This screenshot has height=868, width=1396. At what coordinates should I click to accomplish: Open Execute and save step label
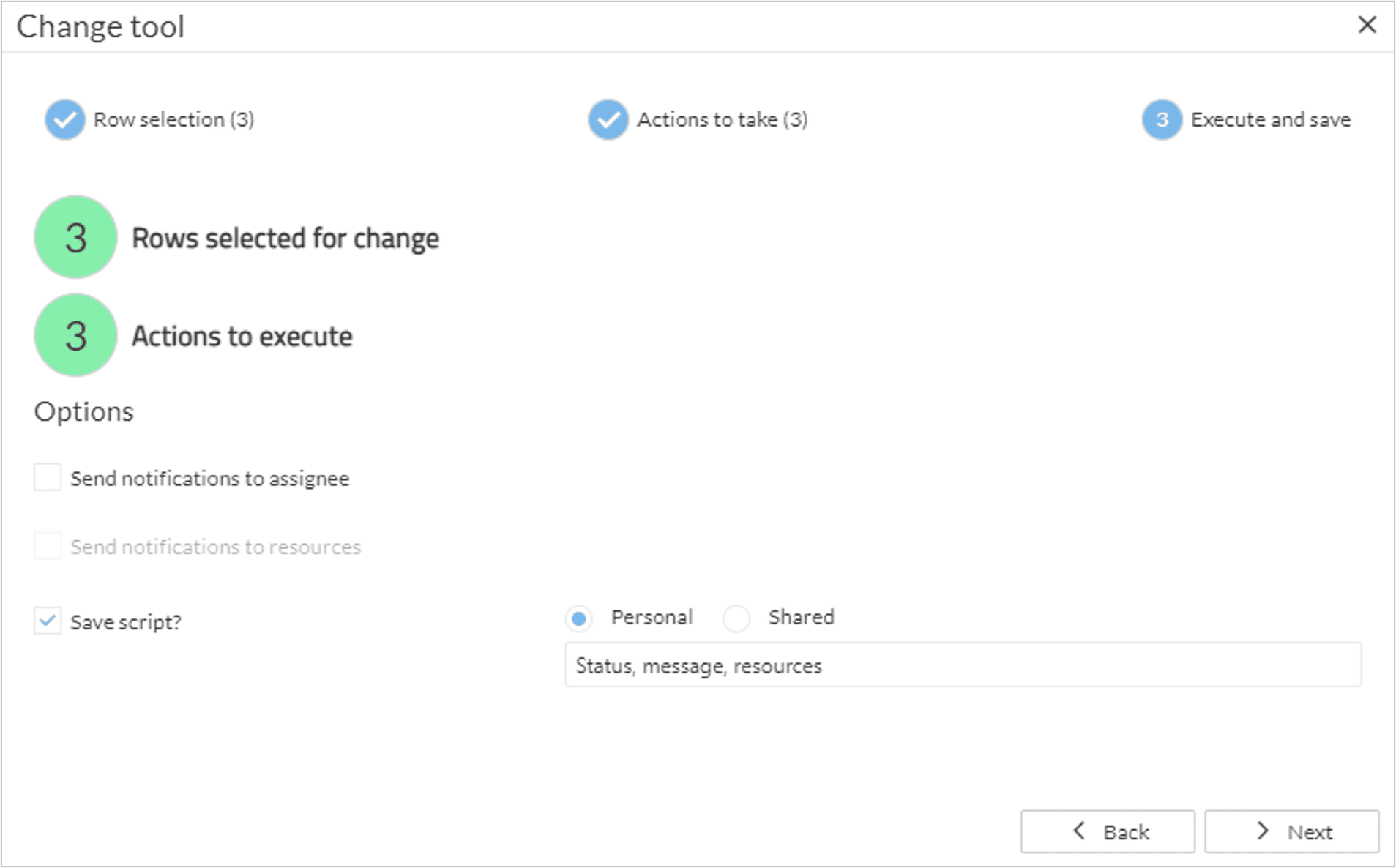1271,119
